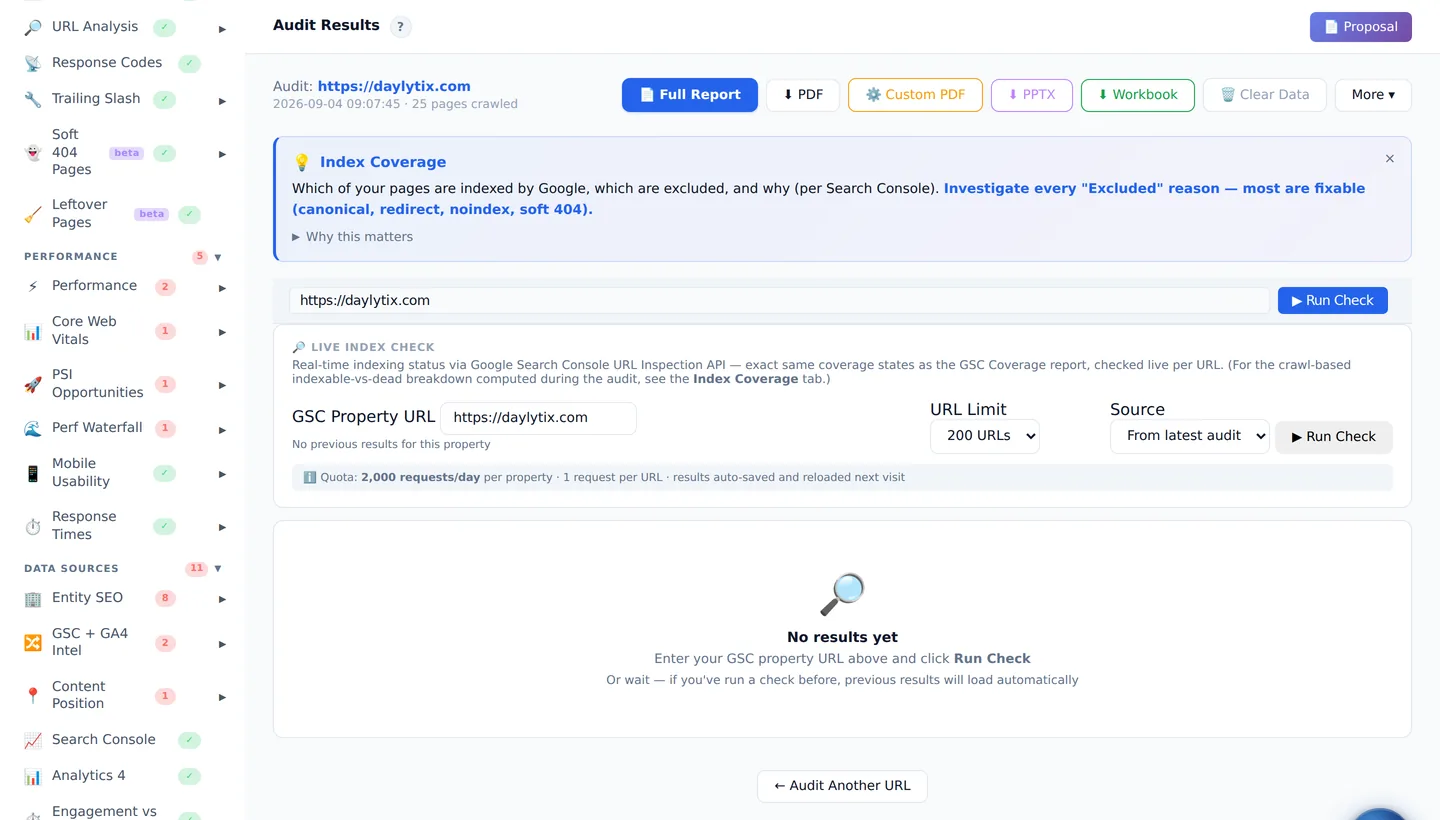The height and width of the screenshot is (820, 1440).
Task: Open Perf Waterfall in sidebar
Action: (97, 427)
